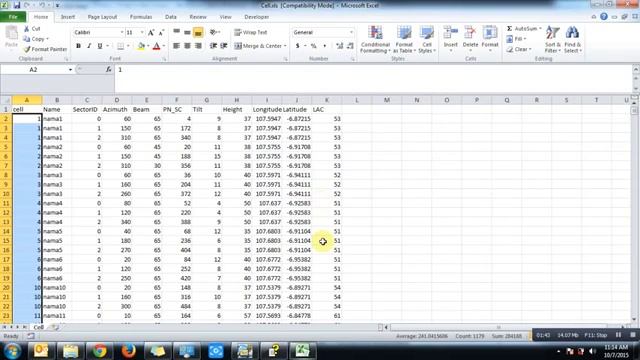Align text to the left
The image size is (640, 360).
click(x=176, y=46)
